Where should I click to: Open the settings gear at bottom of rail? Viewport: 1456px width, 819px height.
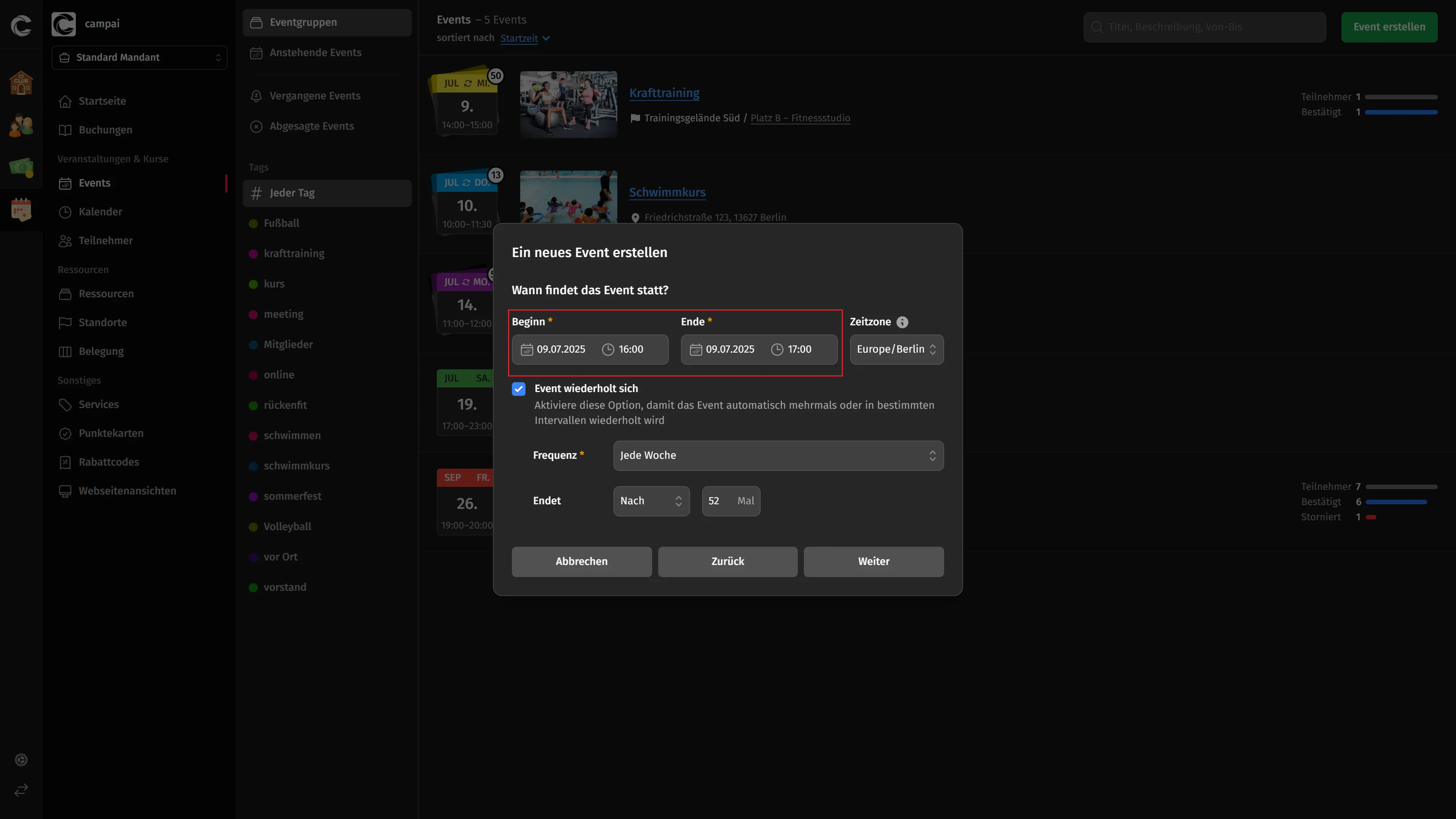tap(21, 759)
